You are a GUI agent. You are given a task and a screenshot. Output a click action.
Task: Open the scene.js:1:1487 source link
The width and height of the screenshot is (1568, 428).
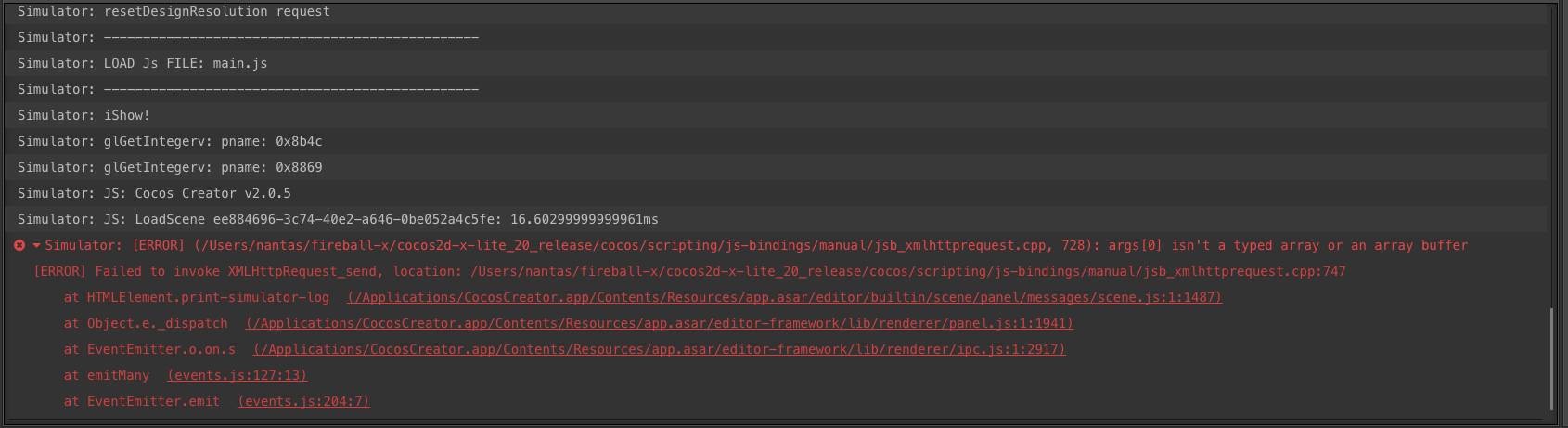(784, 297)
